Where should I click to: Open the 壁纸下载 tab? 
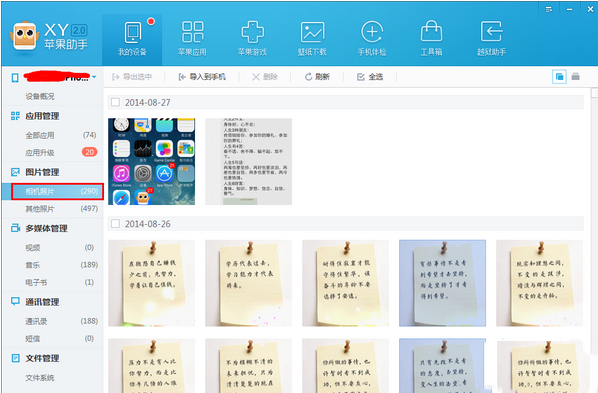pos(312,40)
